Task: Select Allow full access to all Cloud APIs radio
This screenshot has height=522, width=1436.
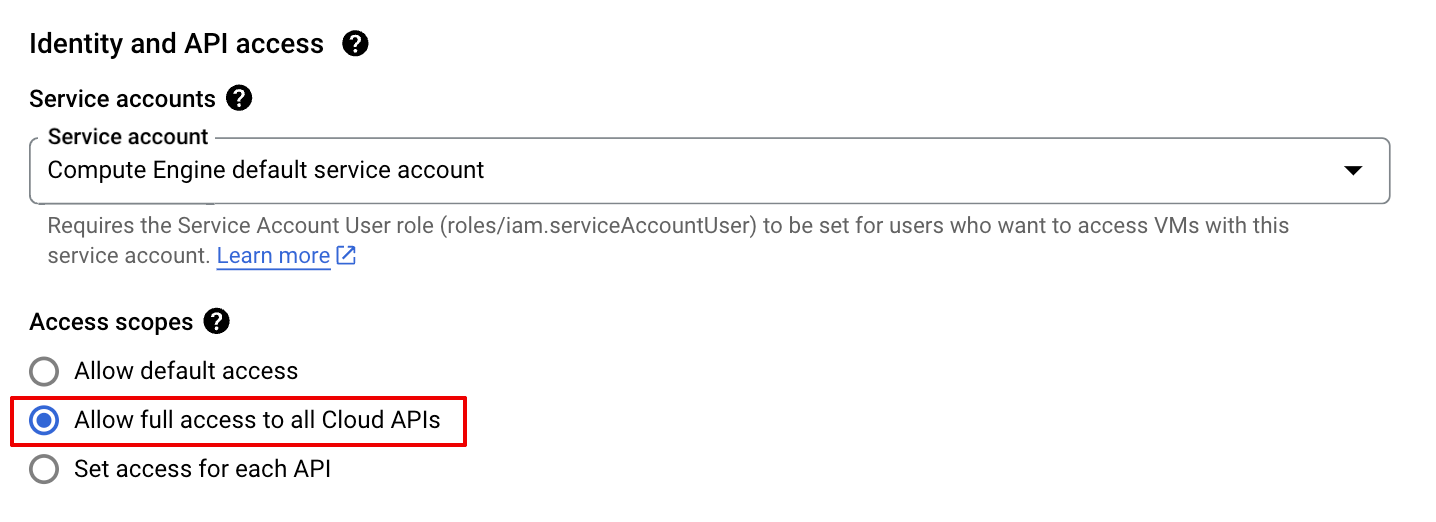Action: coord(44,421)
